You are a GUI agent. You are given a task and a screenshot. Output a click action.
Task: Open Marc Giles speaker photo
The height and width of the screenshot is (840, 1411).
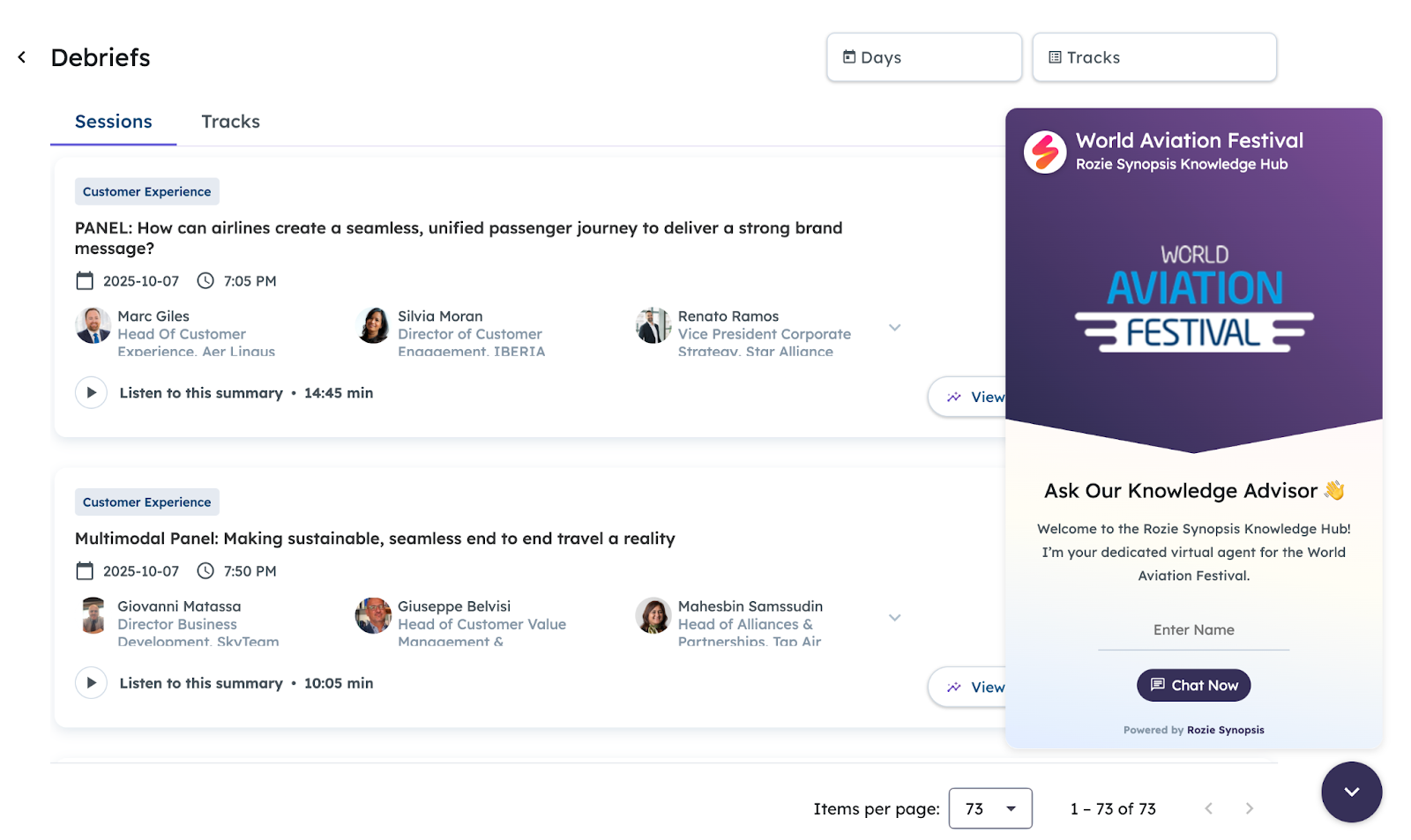click(x=93, y=325)
